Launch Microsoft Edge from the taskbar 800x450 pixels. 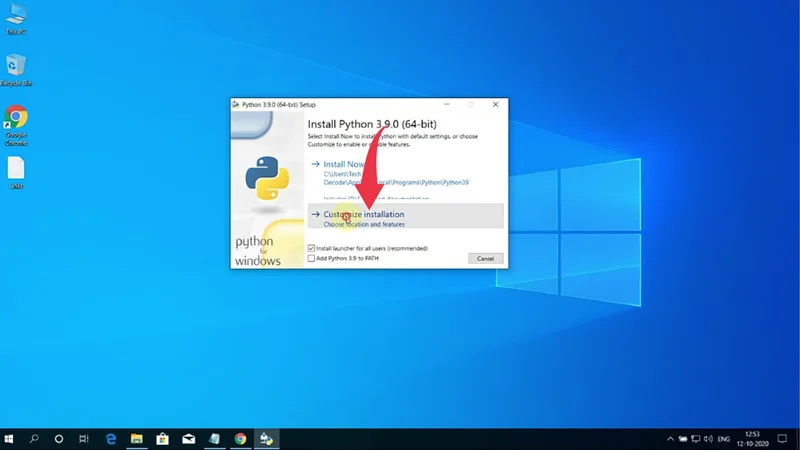(x=111, y=439)
